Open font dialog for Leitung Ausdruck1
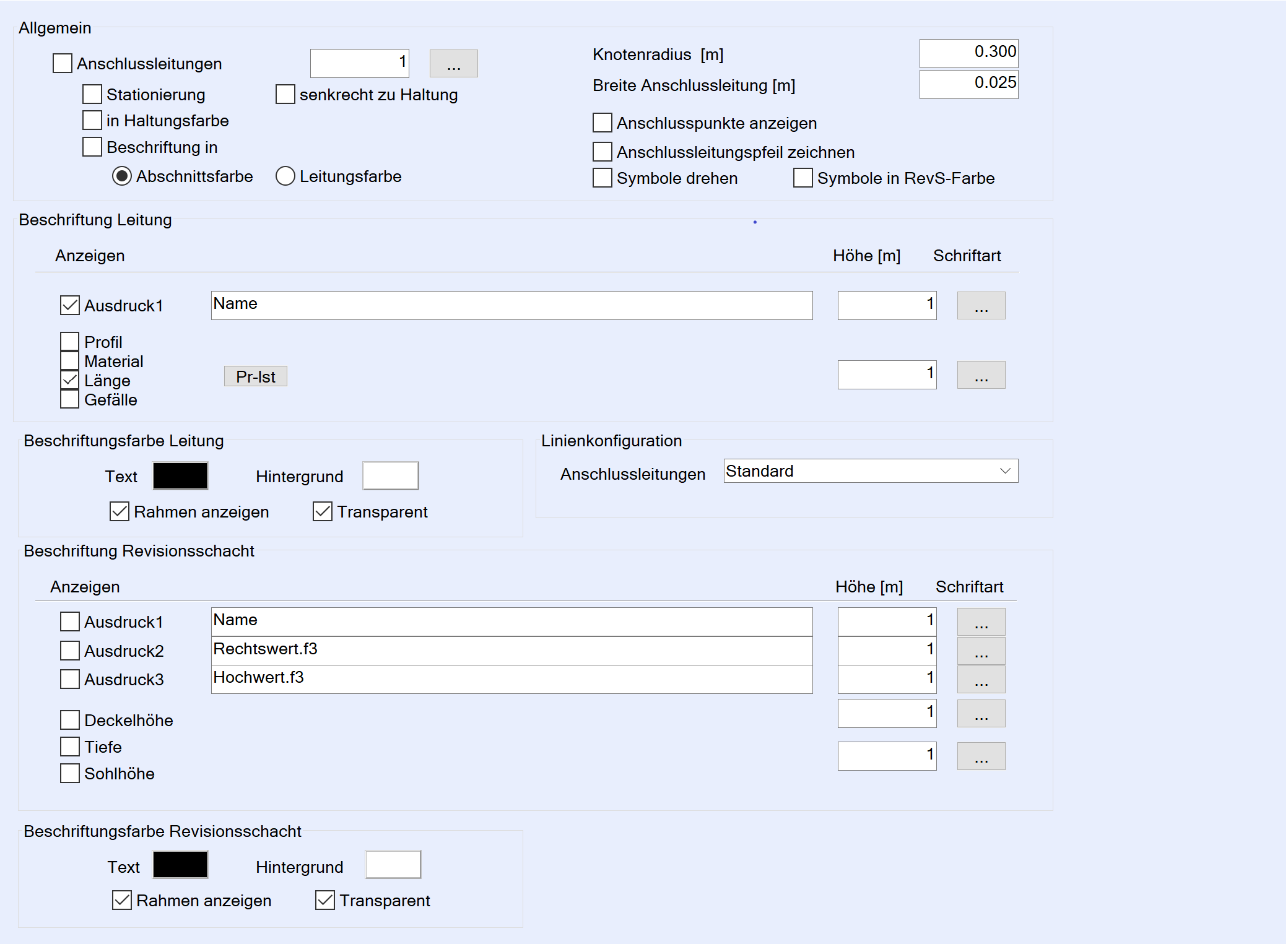This screenshot has height=944, width=1288. coord(981,306)
